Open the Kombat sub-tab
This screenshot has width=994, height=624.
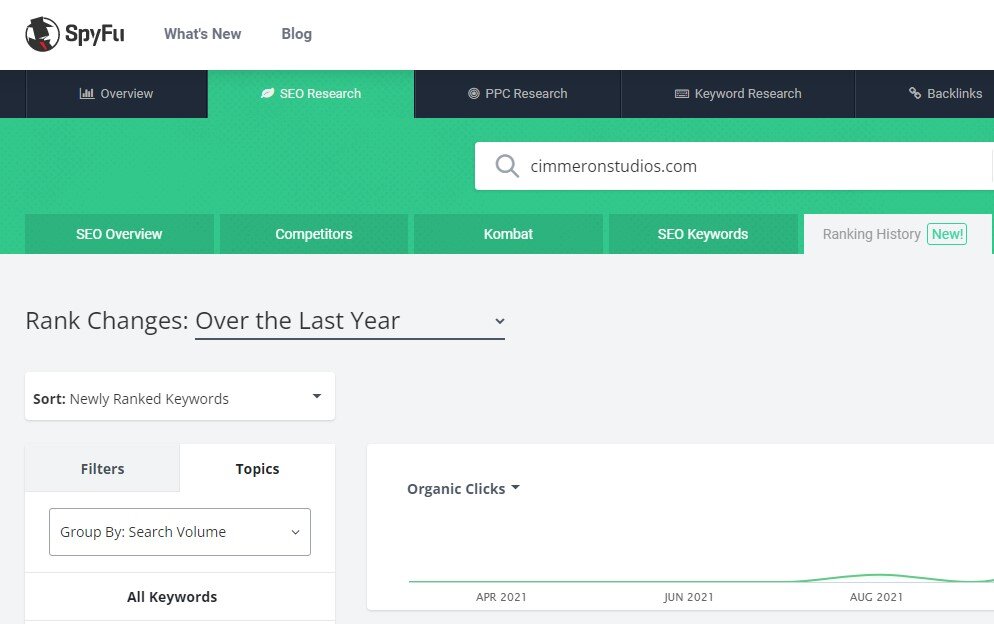click(508, 234)
